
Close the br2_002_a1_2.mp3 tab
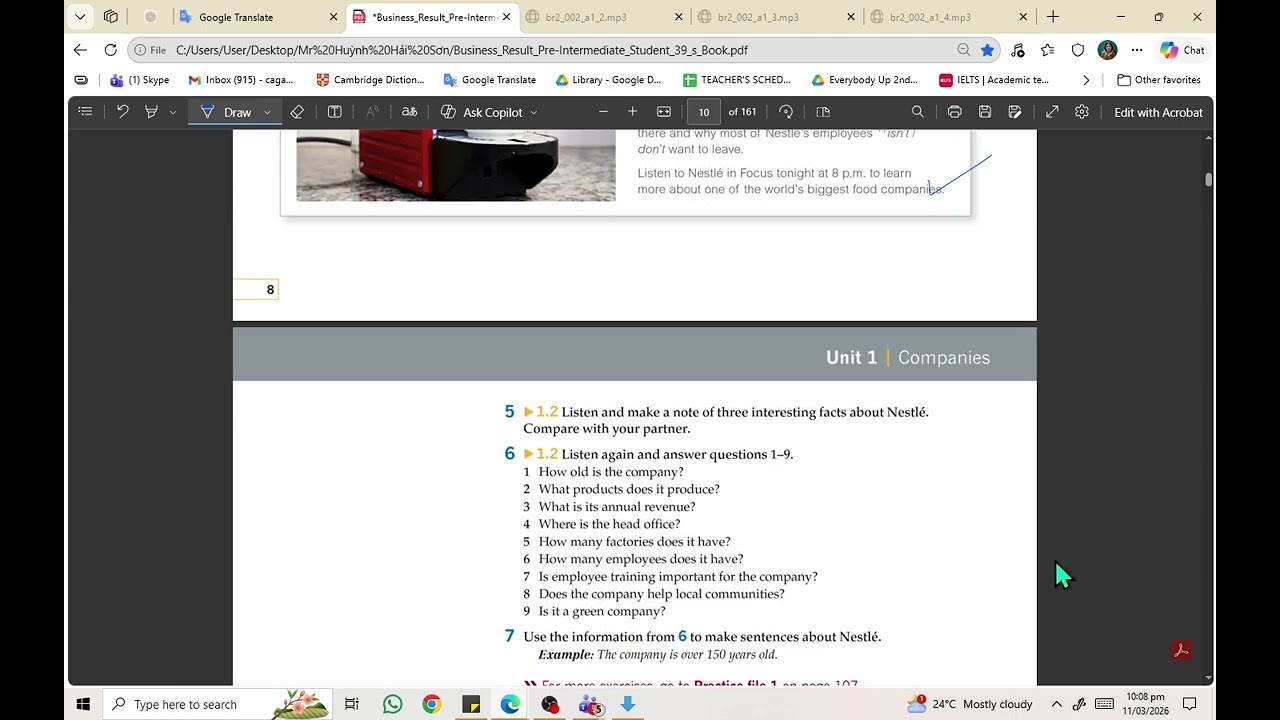(679, 17)
